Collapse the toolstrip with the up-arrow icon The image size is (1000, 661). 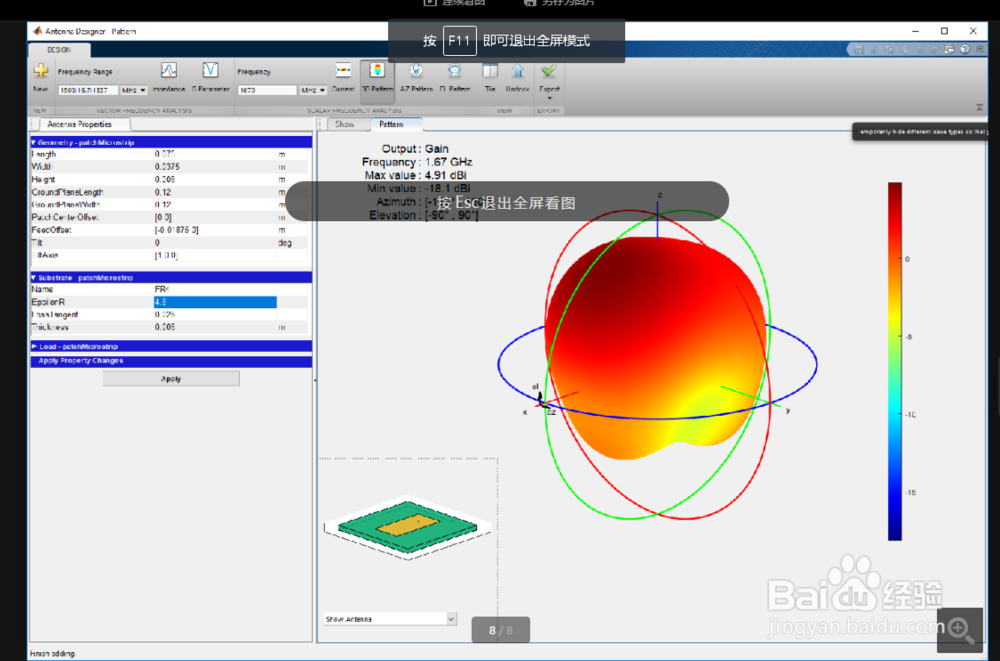(x=980, y=107)
